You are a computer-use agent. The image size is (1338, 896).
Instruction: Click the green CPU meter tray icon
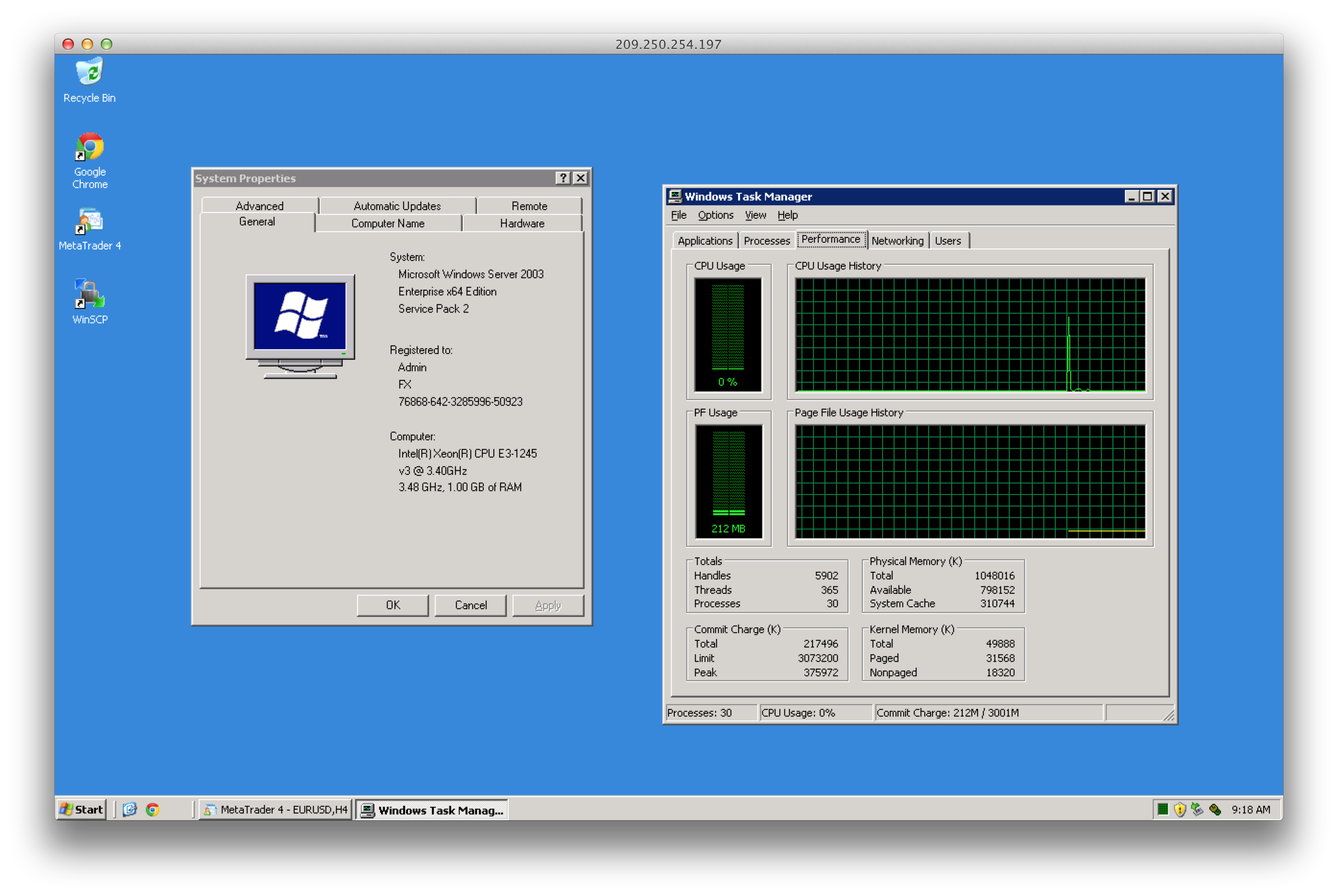click(x=1162, y=809)
